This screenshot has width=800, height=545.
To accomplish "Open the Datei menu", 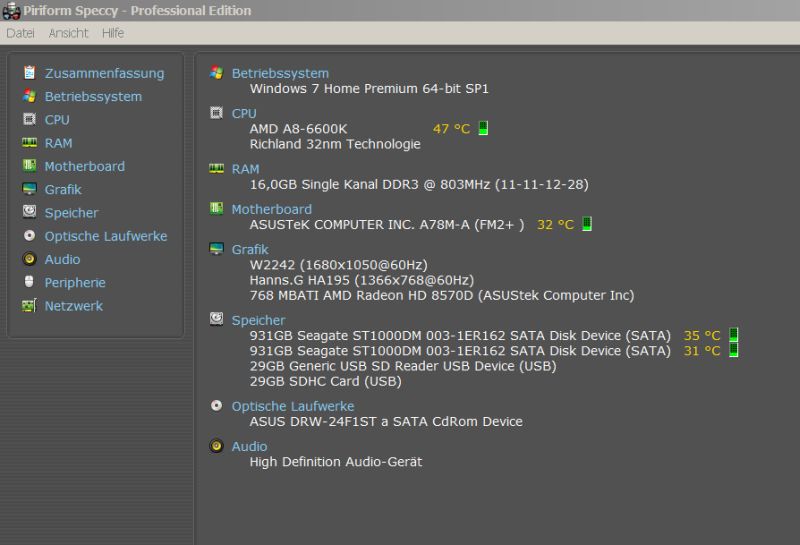I will coord(20,33).
